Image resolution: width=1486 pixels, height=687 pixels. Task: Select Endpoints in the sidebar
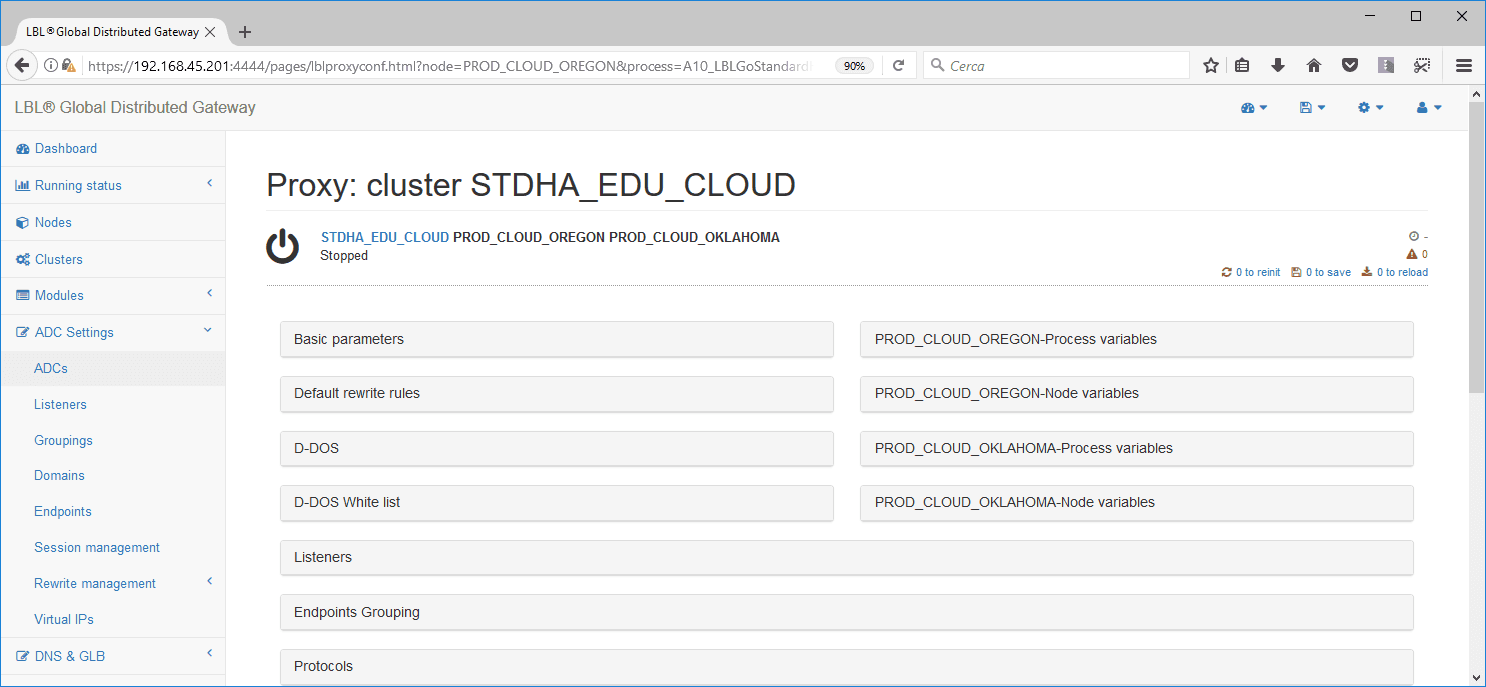62,511
